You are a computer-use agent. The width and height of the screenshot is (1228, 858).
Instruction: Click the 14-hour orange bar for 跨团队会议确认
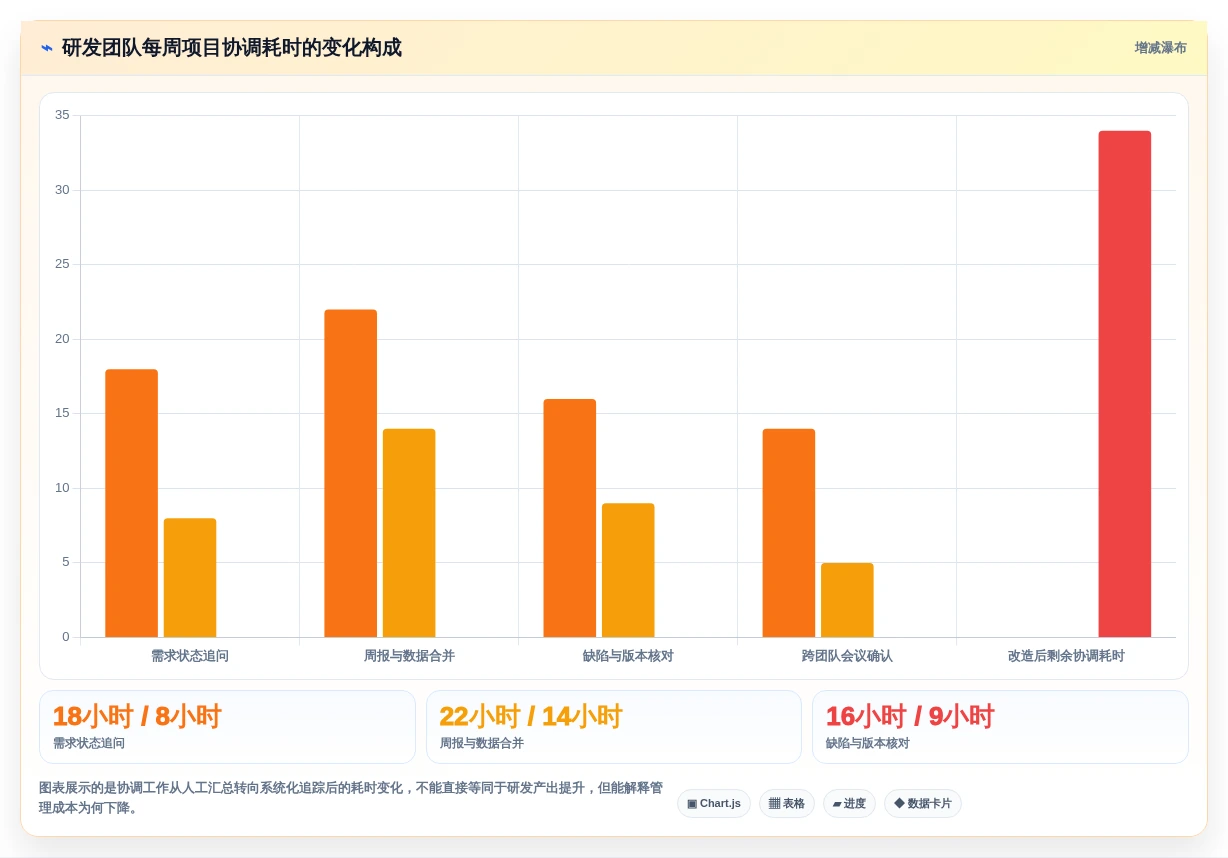tap(789, 533)
